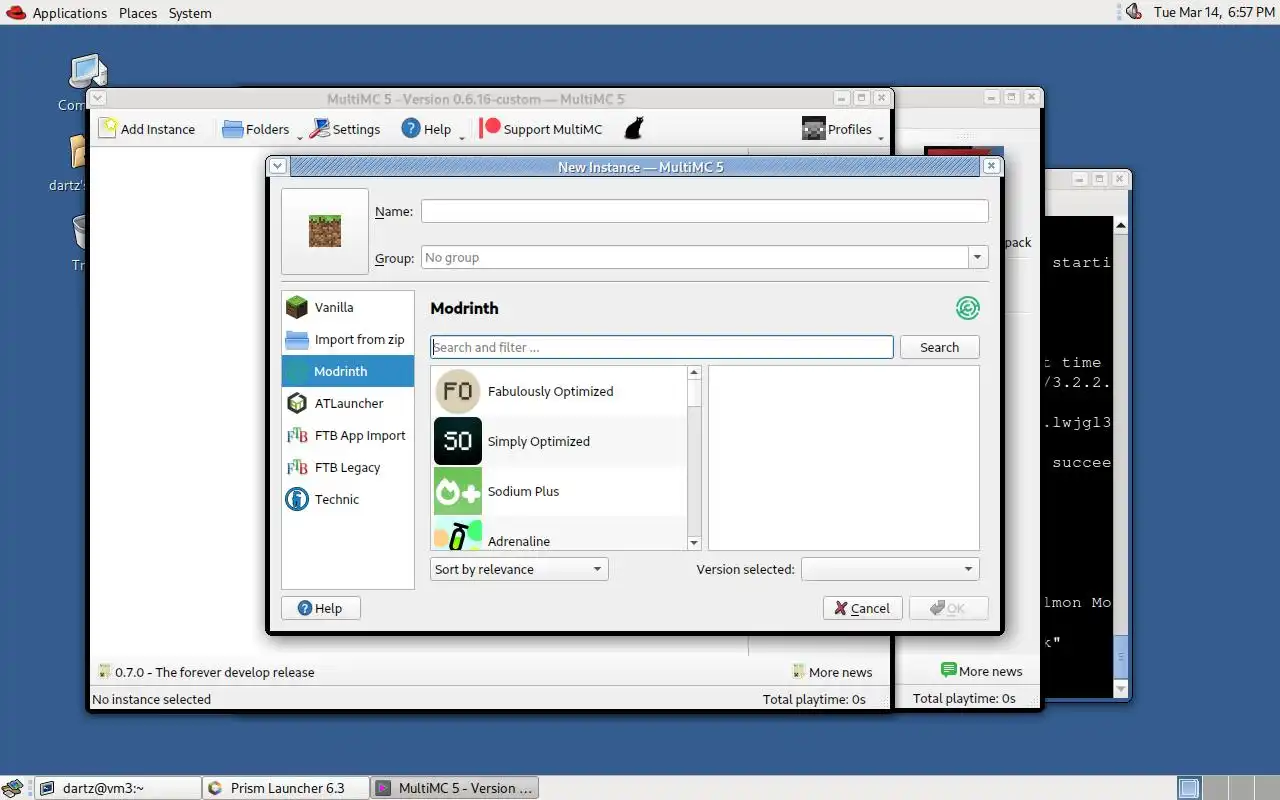This screenshot has width=1280, height=800.
Task: Select Fabulously Optimized modpack
Action: tap(559, 391)
